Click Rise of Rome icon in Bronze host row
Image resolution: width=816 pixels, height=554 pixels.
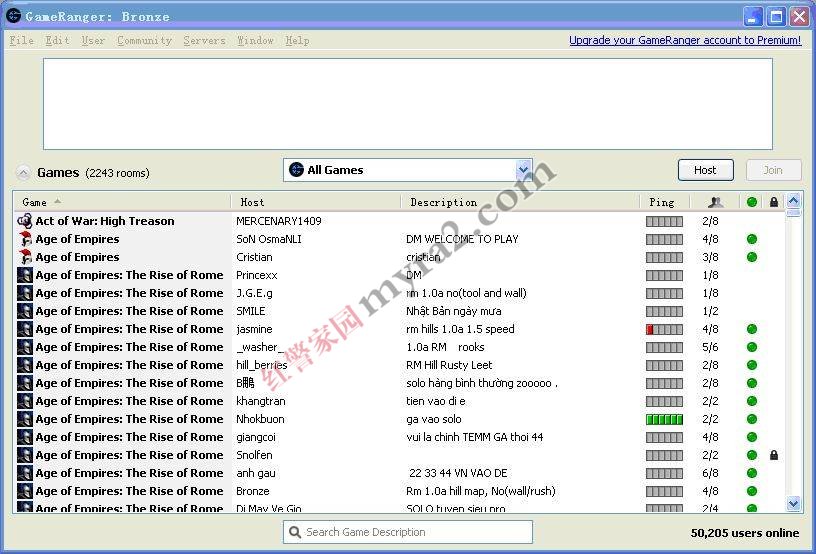pyautogui.click(x=25, y=491)
